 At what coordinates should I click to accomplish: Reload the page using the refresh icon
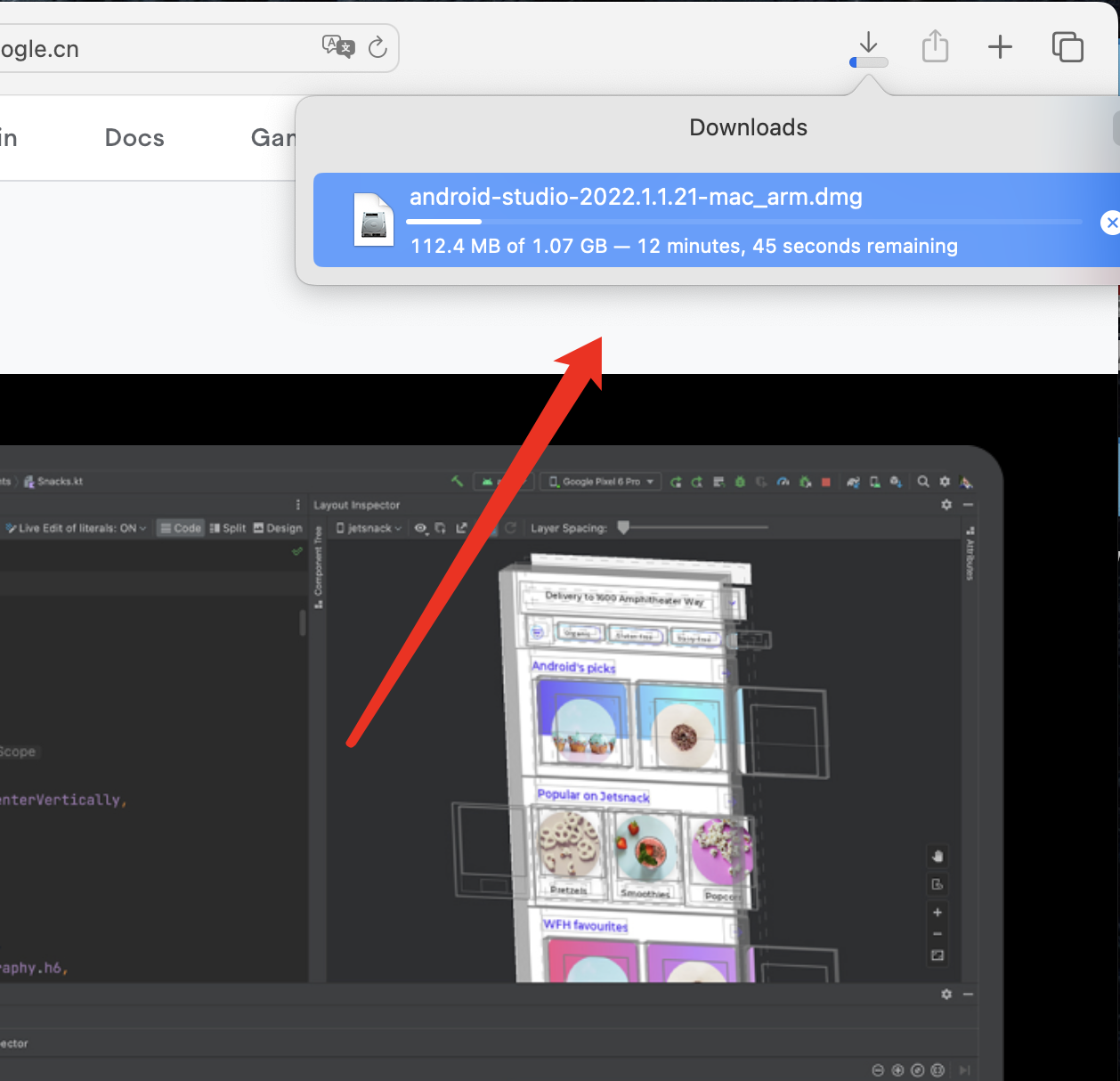coord(377,47)
